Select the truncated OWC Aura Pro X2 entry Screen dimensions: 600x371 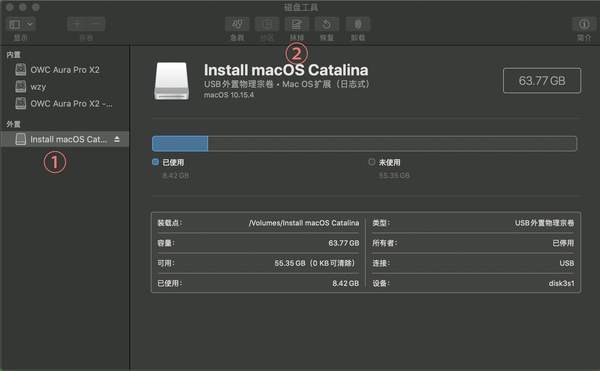64,104
